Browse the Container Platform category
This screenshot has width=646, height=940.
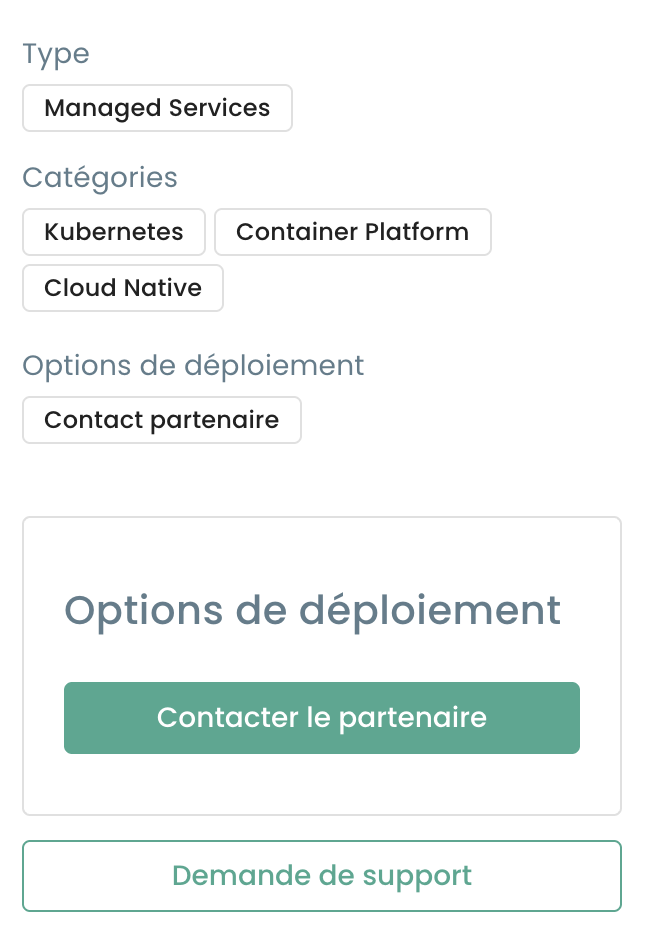pyautogui.click(x=352, y=232)
